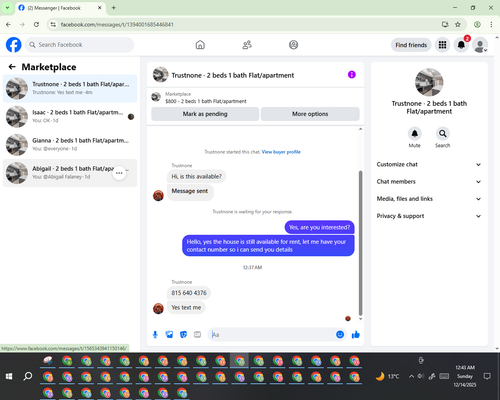Open the Trustnone conversation in the list
The width and height of the screenshot is (500, 400).
click(x=70, y=88)
